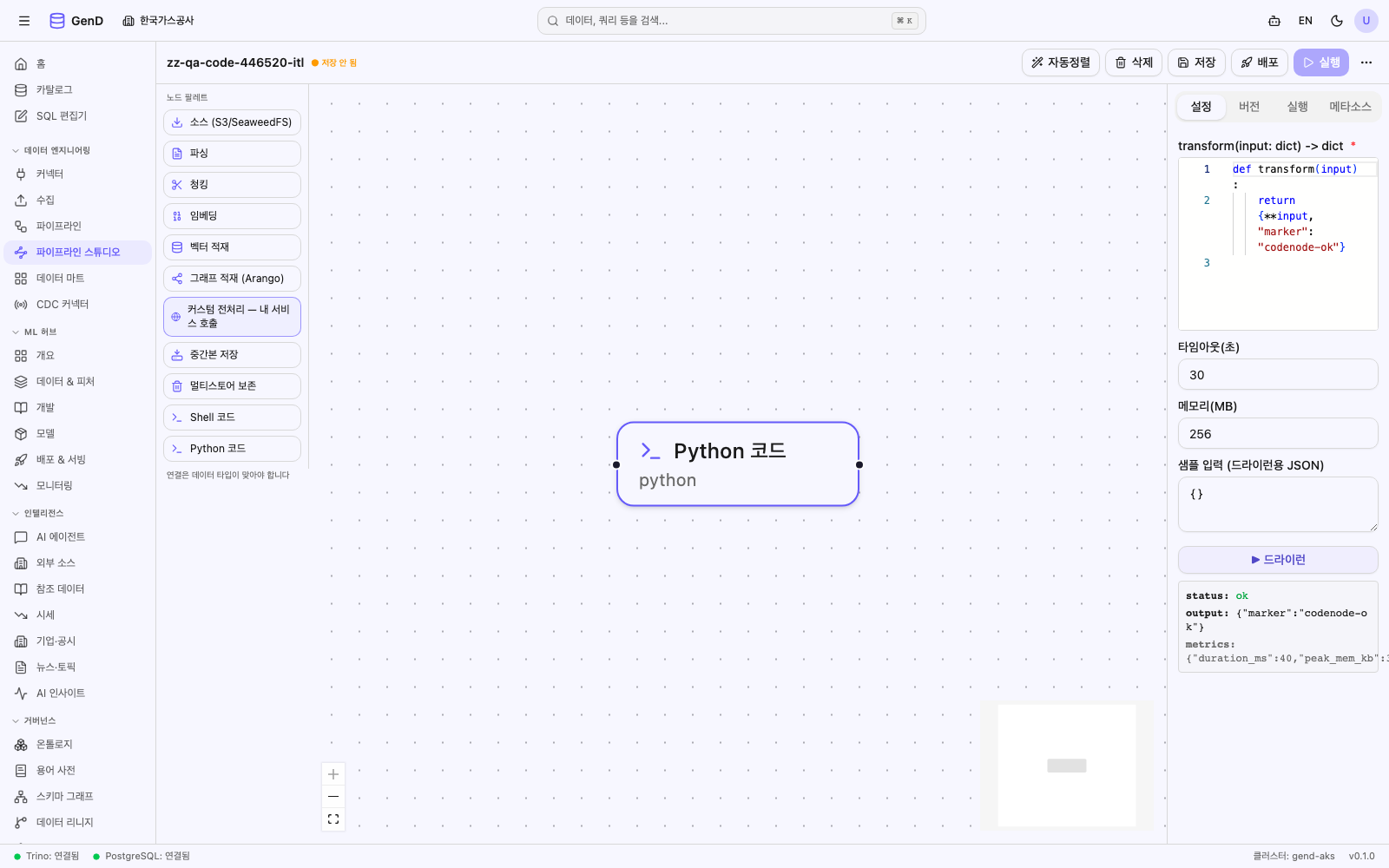Screen dimensions: 1389x868
Task: Add 커스텀 전처리 내 서비스 호출 node
Action: (232, 317)
